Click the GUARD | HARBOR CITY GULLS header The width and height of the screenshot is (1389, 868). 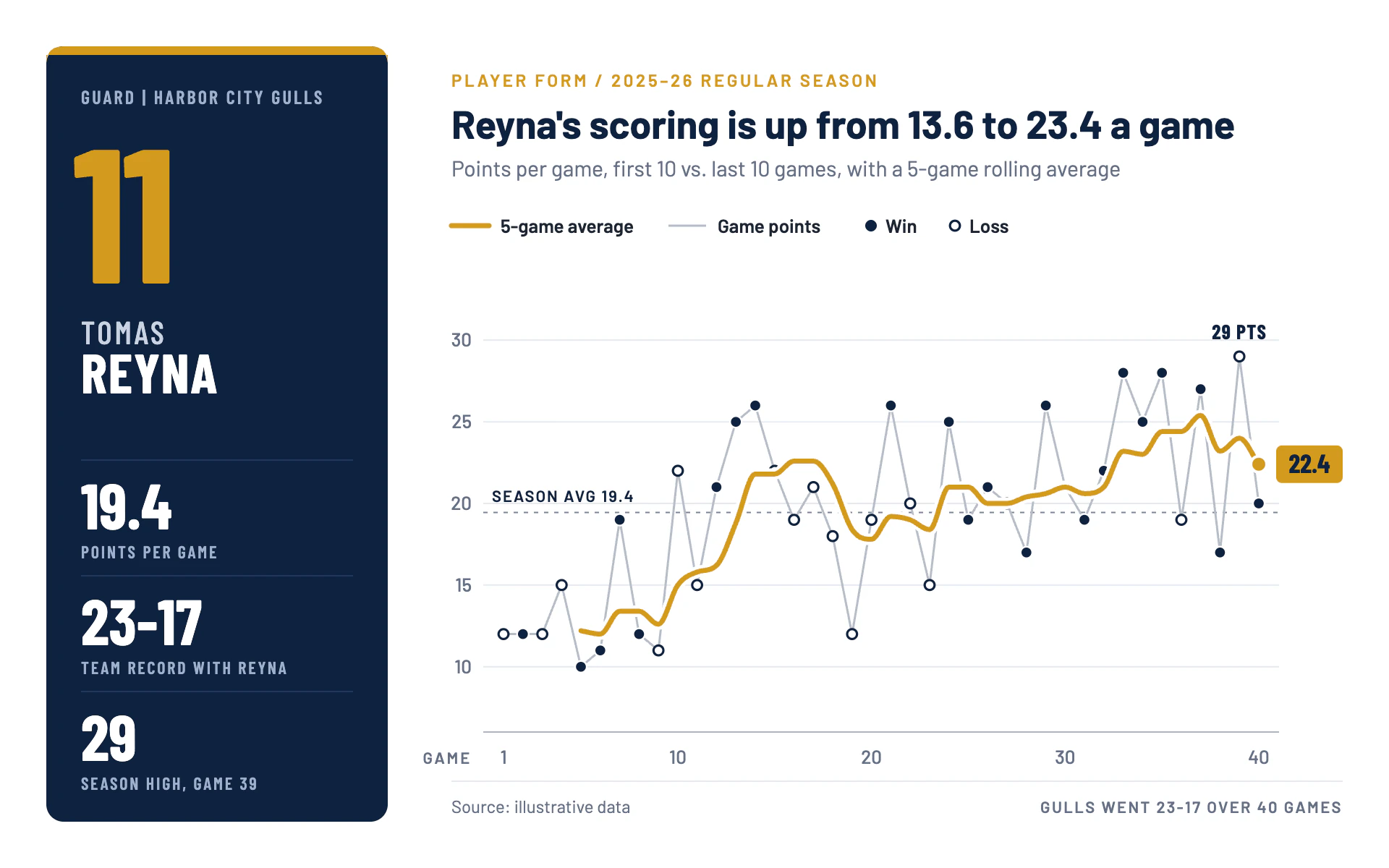click(202, 98)
